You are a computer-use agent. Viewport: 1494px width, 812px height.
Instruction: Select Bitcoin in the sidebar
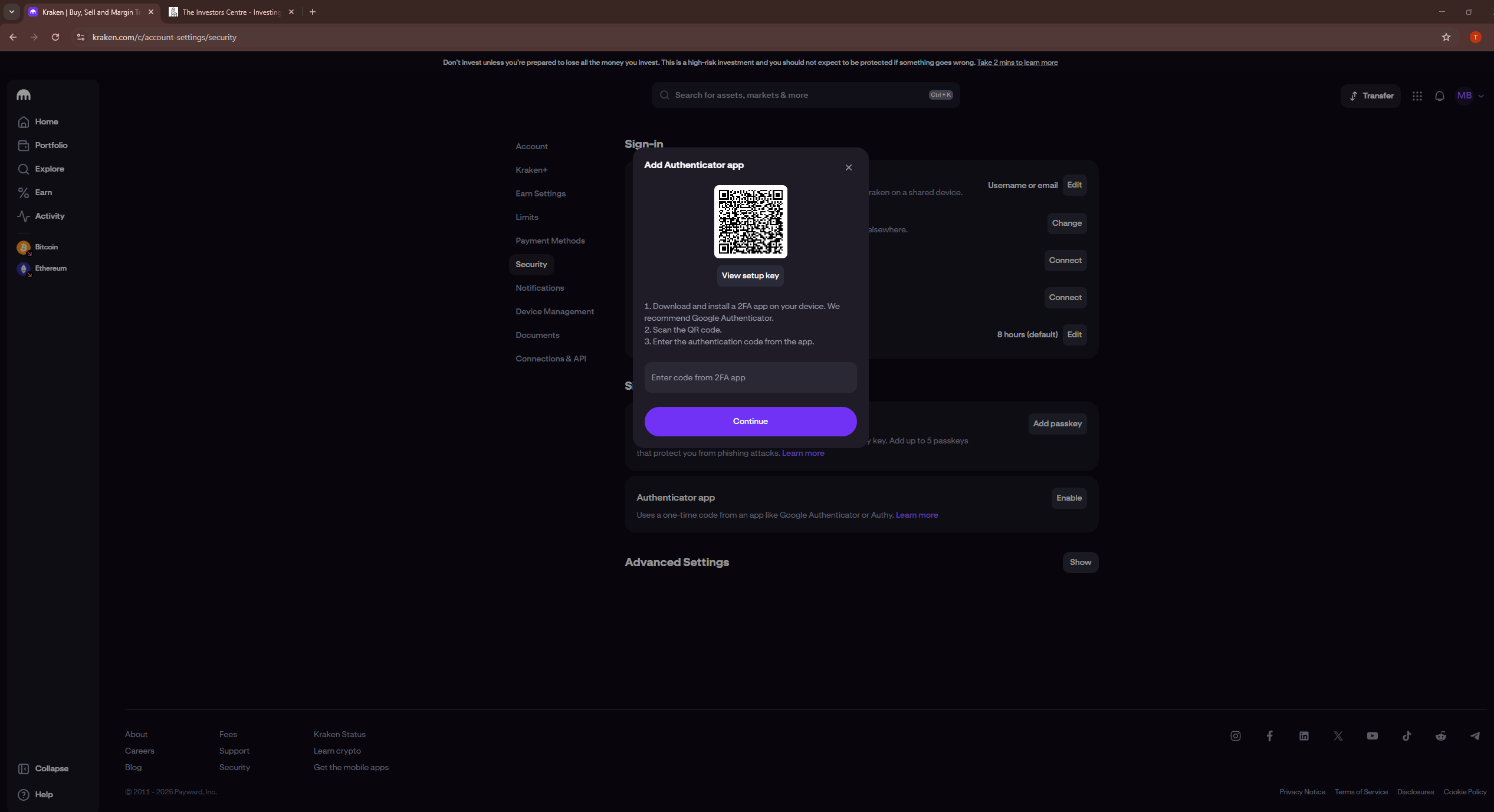pyautogui.click(x=38, y=247)
